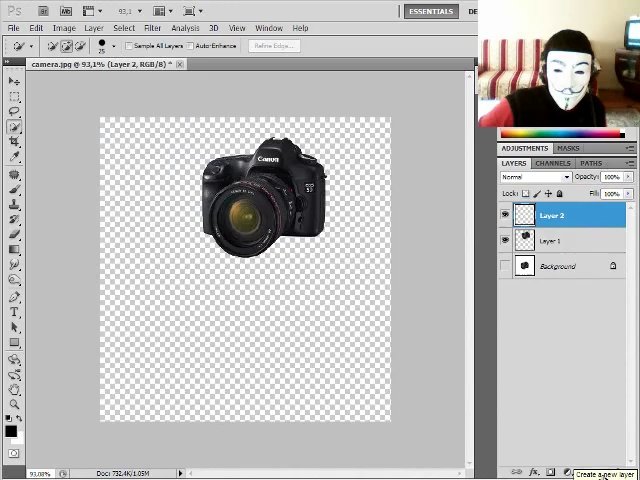Image resolution: width=640 pixels, height=480 pixels.
Task: Open the Filter menu
Action: tap(152, 28)
